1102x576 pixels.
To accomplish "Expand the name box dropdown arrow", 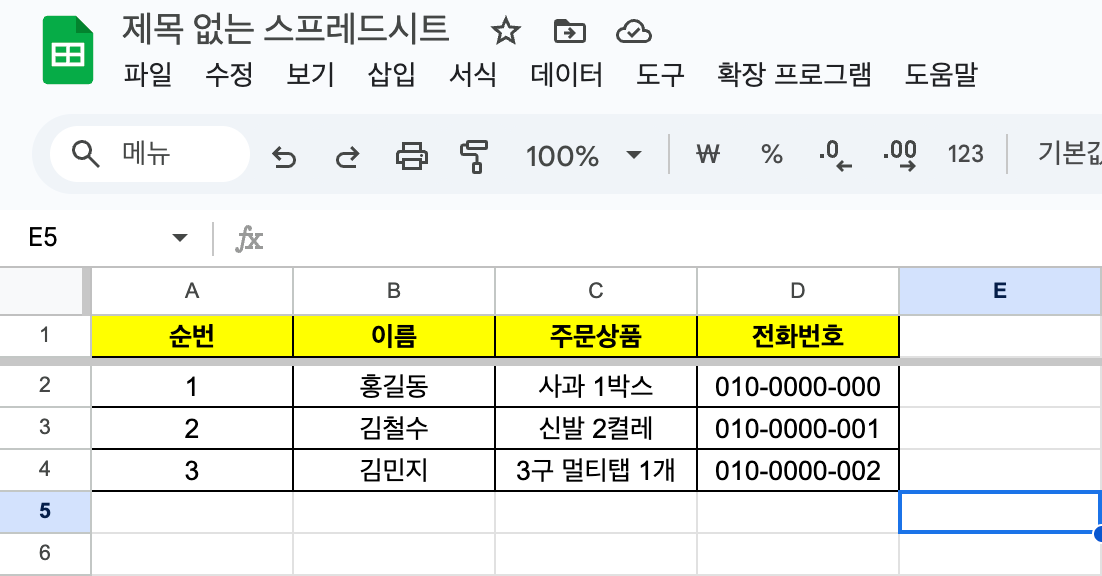I will tap(180, 238).
